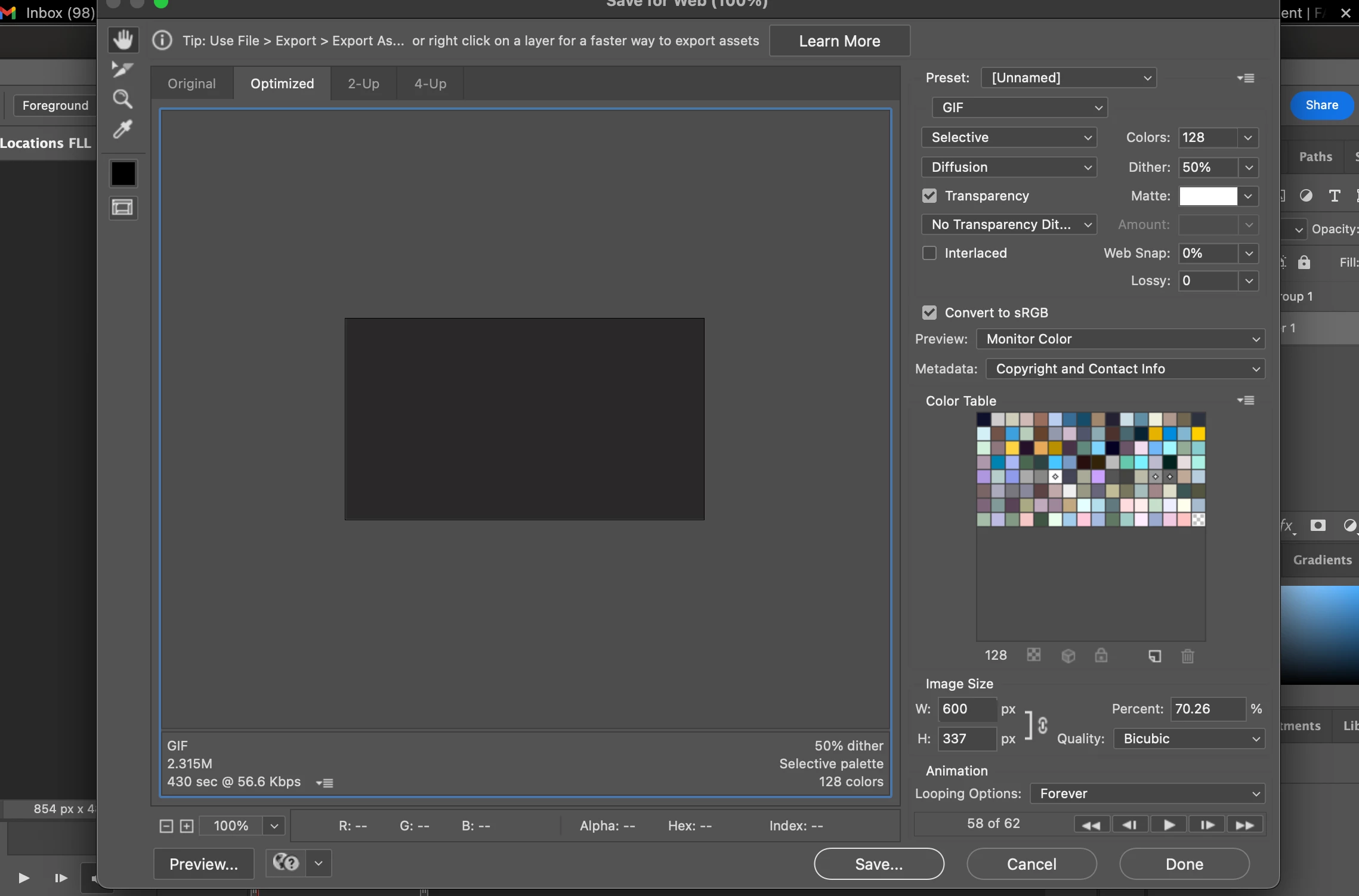1359x896 pixels.
Task: Switch to the Original tab
Action: (x=192, y=84)
